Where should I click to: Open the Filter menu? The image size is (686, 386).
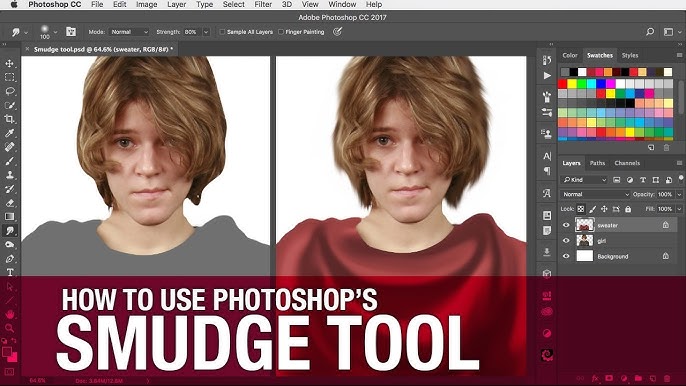[x=263, y=4]
